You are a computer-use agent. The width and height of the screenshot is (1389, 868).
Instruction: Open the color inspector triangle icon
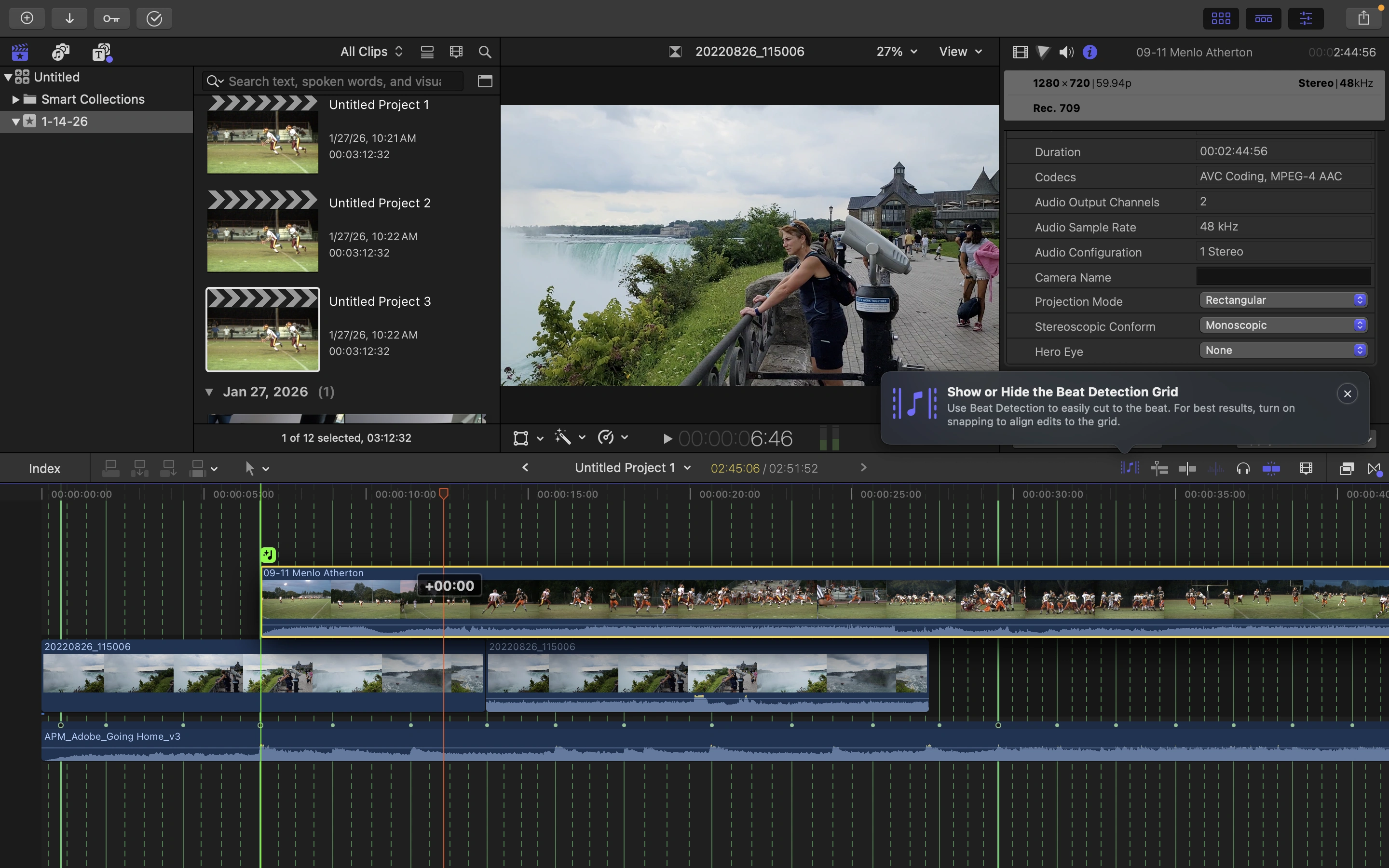tap(1043, 52)
